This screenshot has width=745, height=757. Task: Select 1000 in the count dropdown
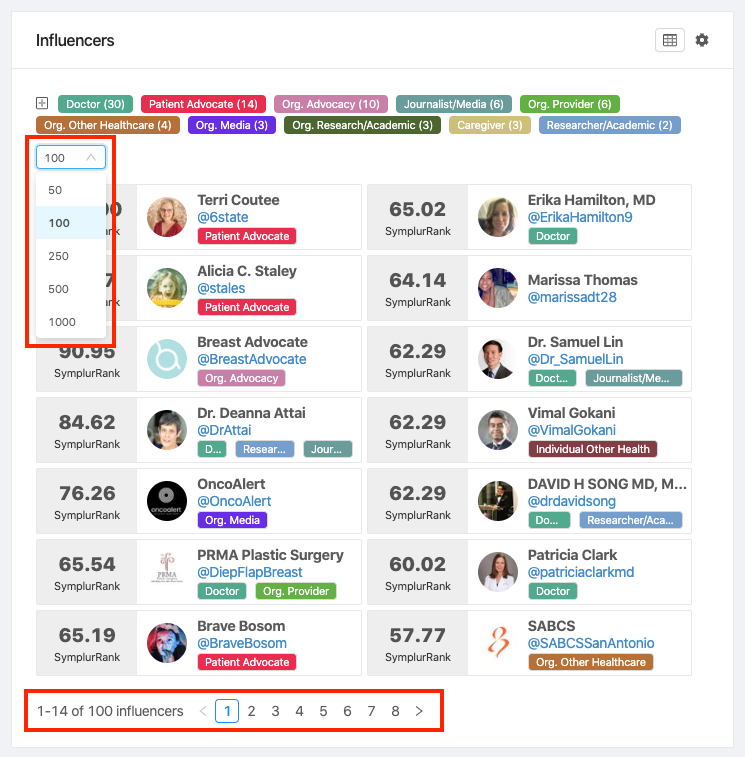(71, 322)
